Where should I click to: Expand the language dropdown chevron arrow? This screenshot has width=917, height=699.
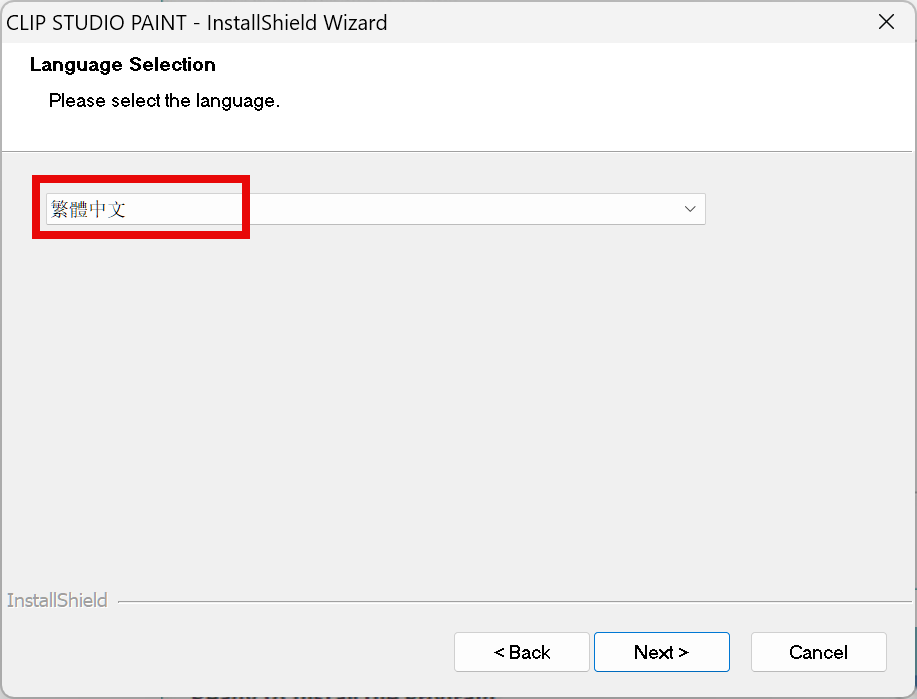(x=689, y=209)
